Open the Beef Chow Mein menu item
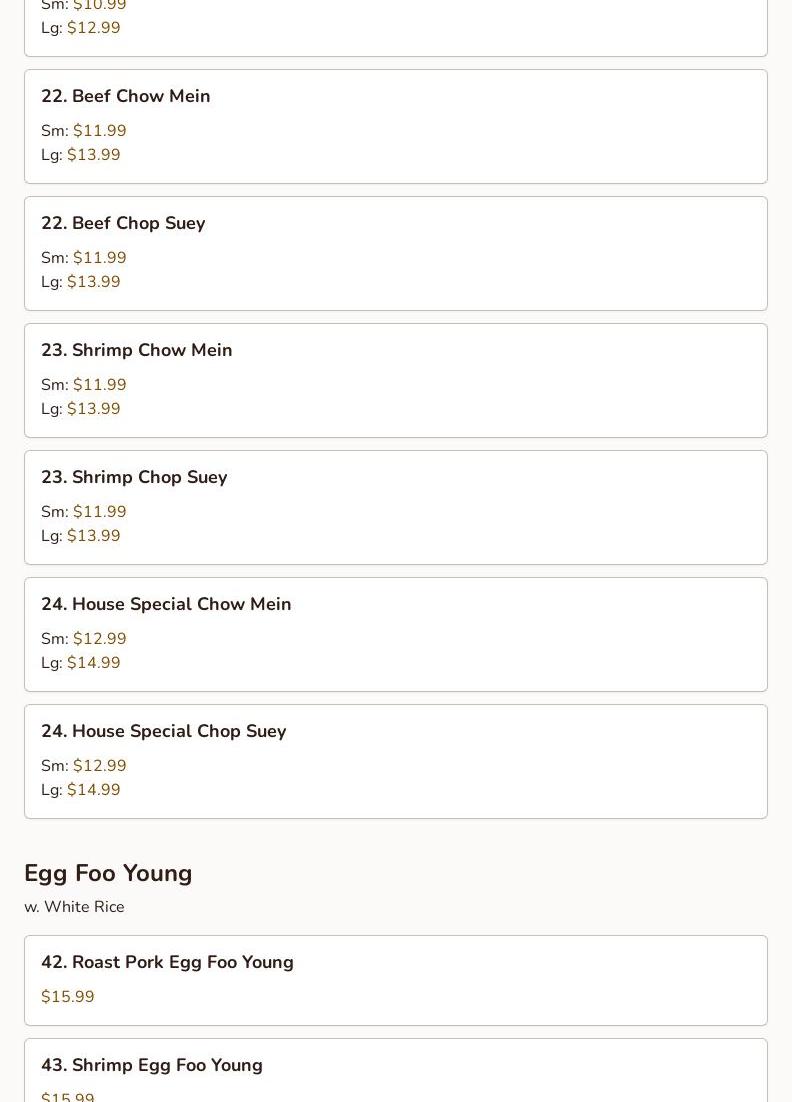Screen dimensions: 792x1102 pyautogui.click(x=126, y=96)
